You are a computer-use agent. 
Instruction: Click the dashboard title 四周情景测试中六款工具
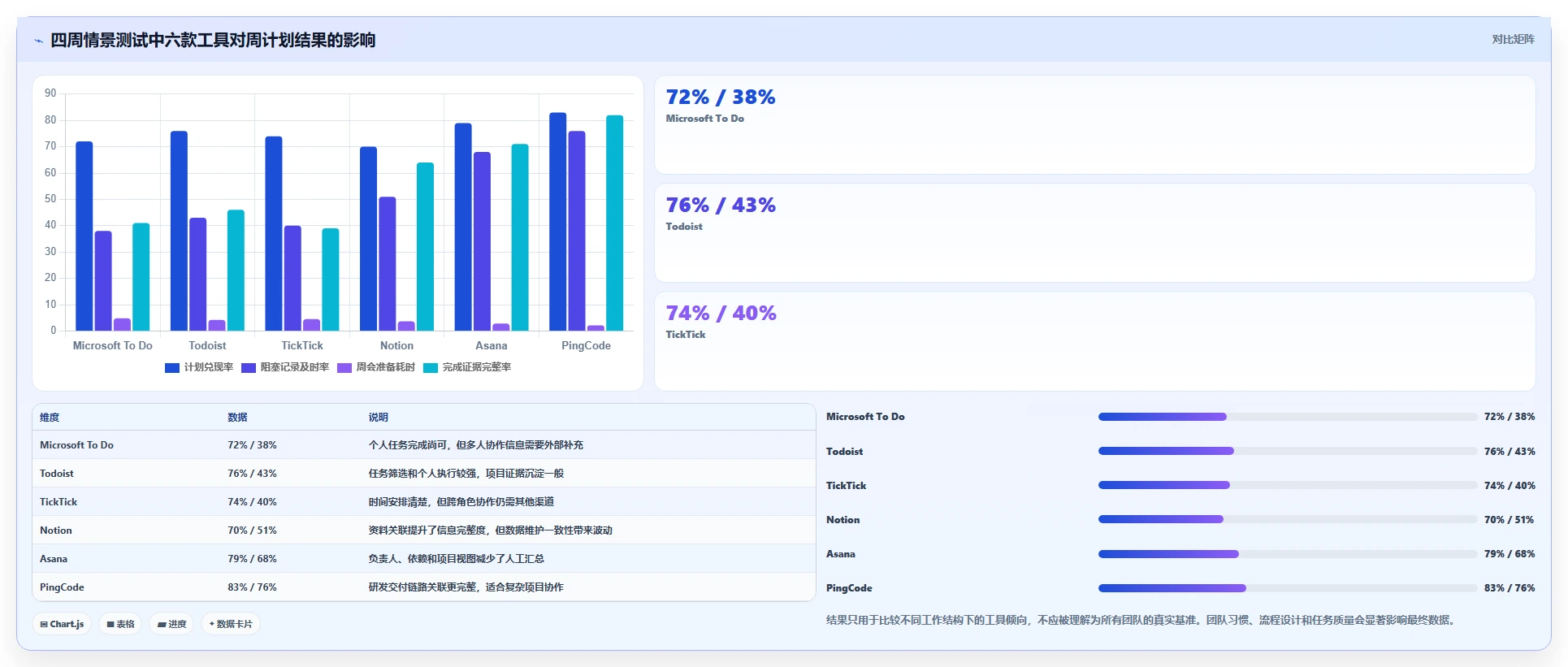[x=213, y=40]
